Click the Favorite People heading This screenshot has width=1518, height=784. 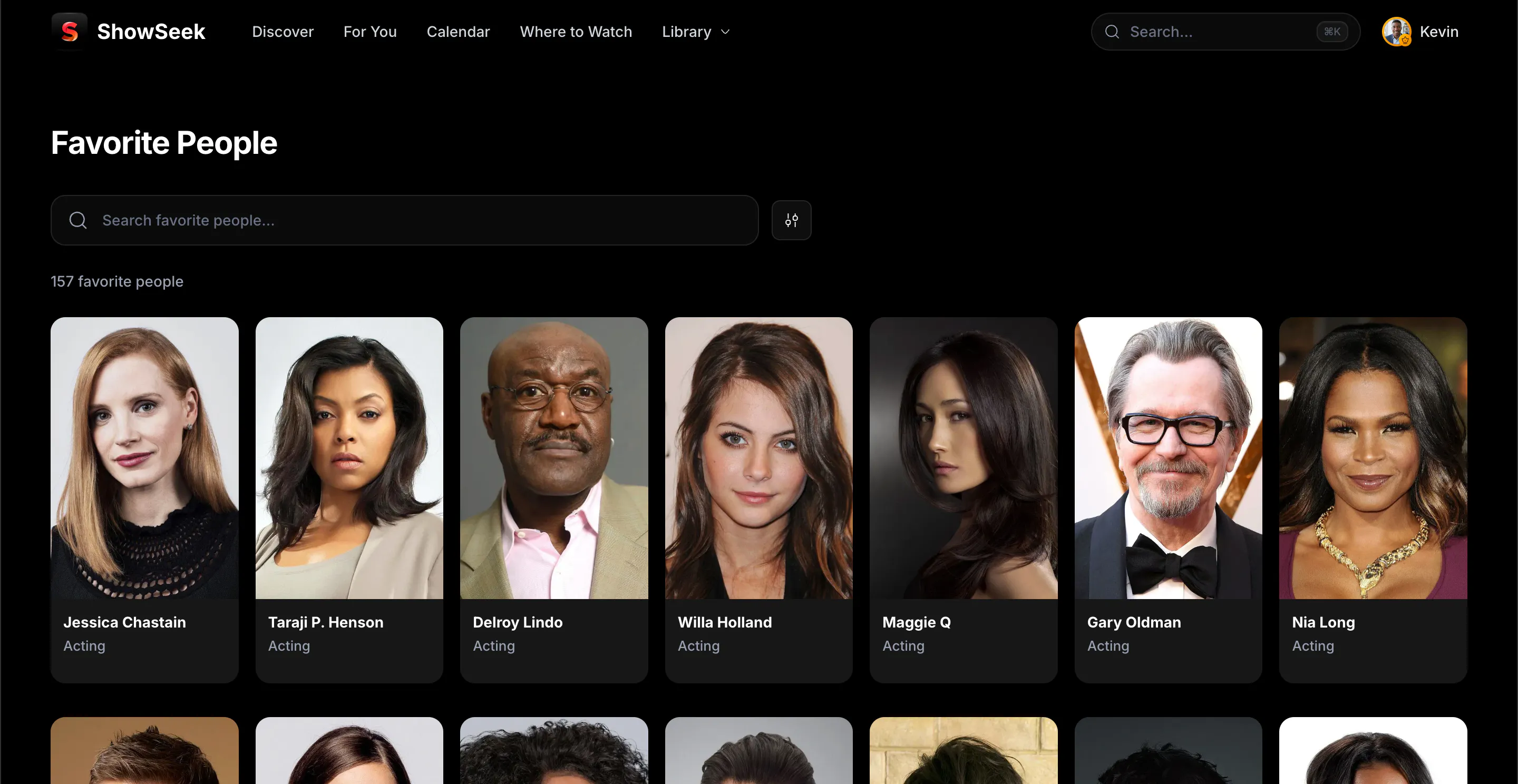pos(164,143)
